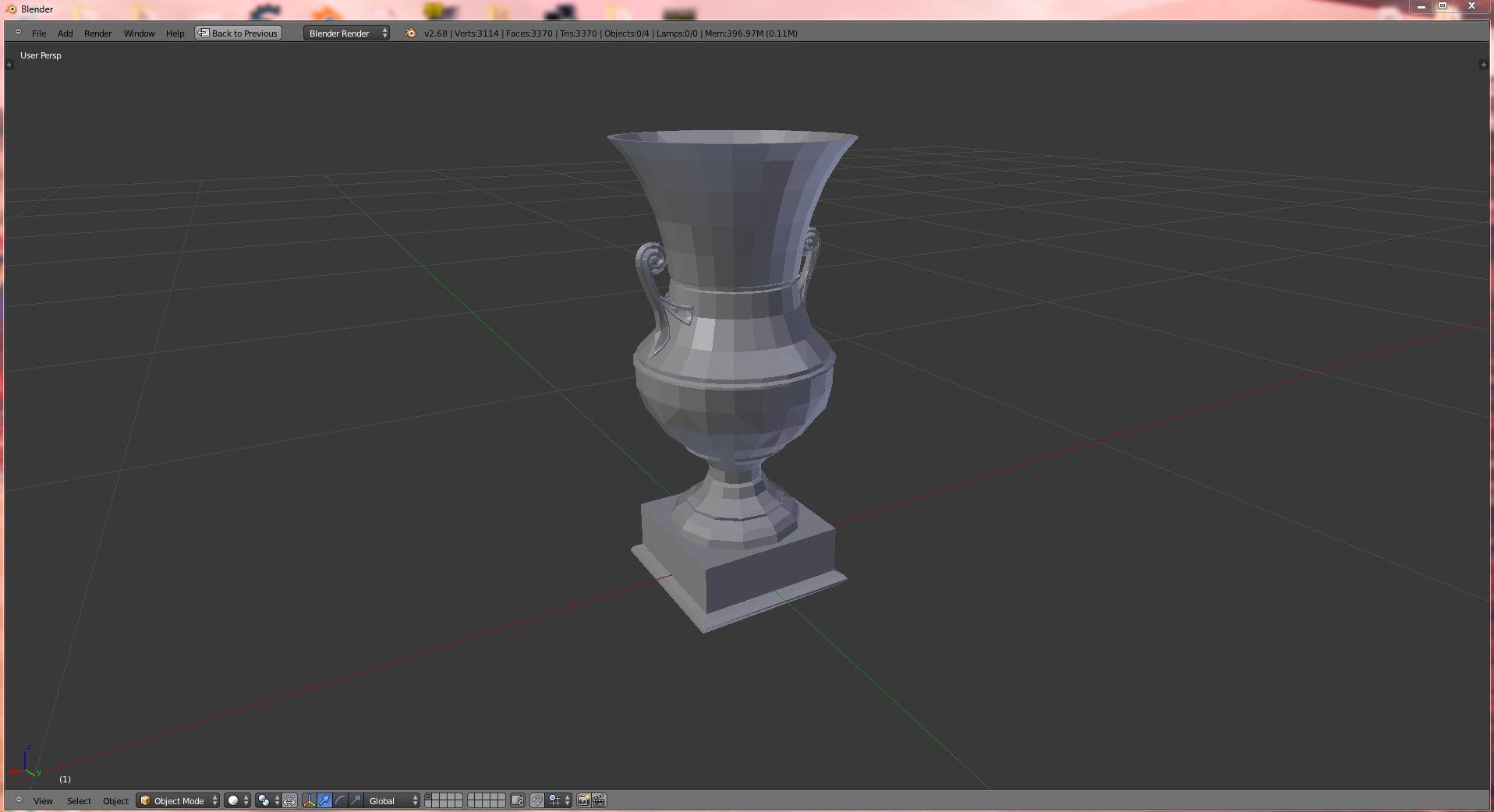Open the Global transform orientation dropdown

point(392,800)
